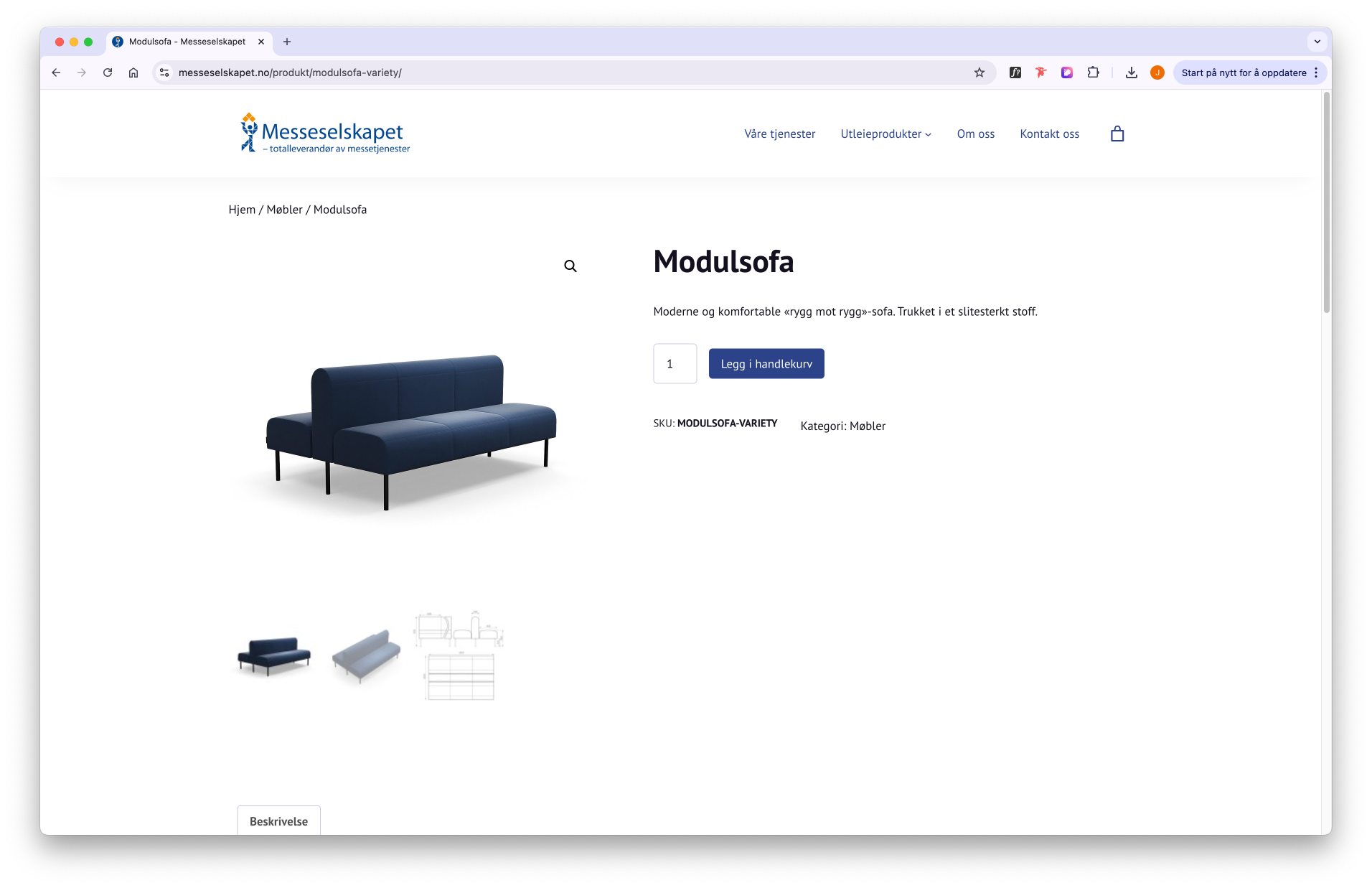Expand the Utleieprodukter dropdown menu

[886, 134]
